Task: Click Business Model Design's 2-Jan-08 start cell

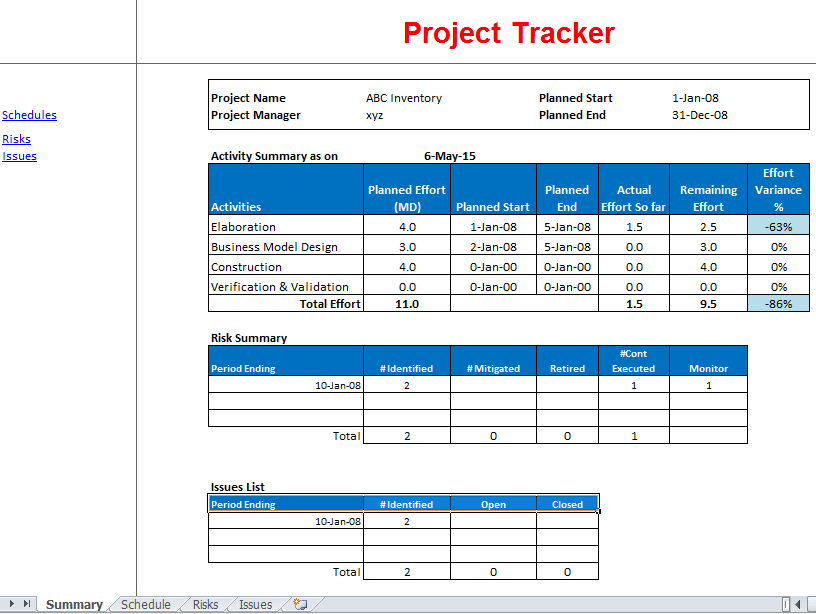Action: pyautogui.click(x=493, y=247)
